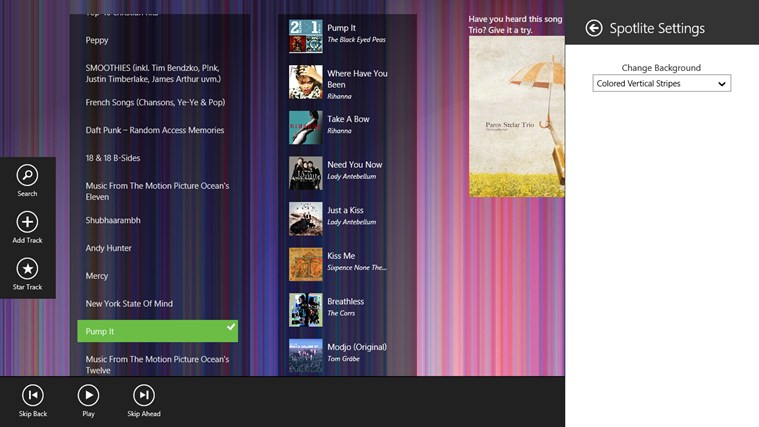Open the Parov Stelar Trio recommended album cover
The height and width of the screenshot is (427, 759).
(x=516, y=117)
